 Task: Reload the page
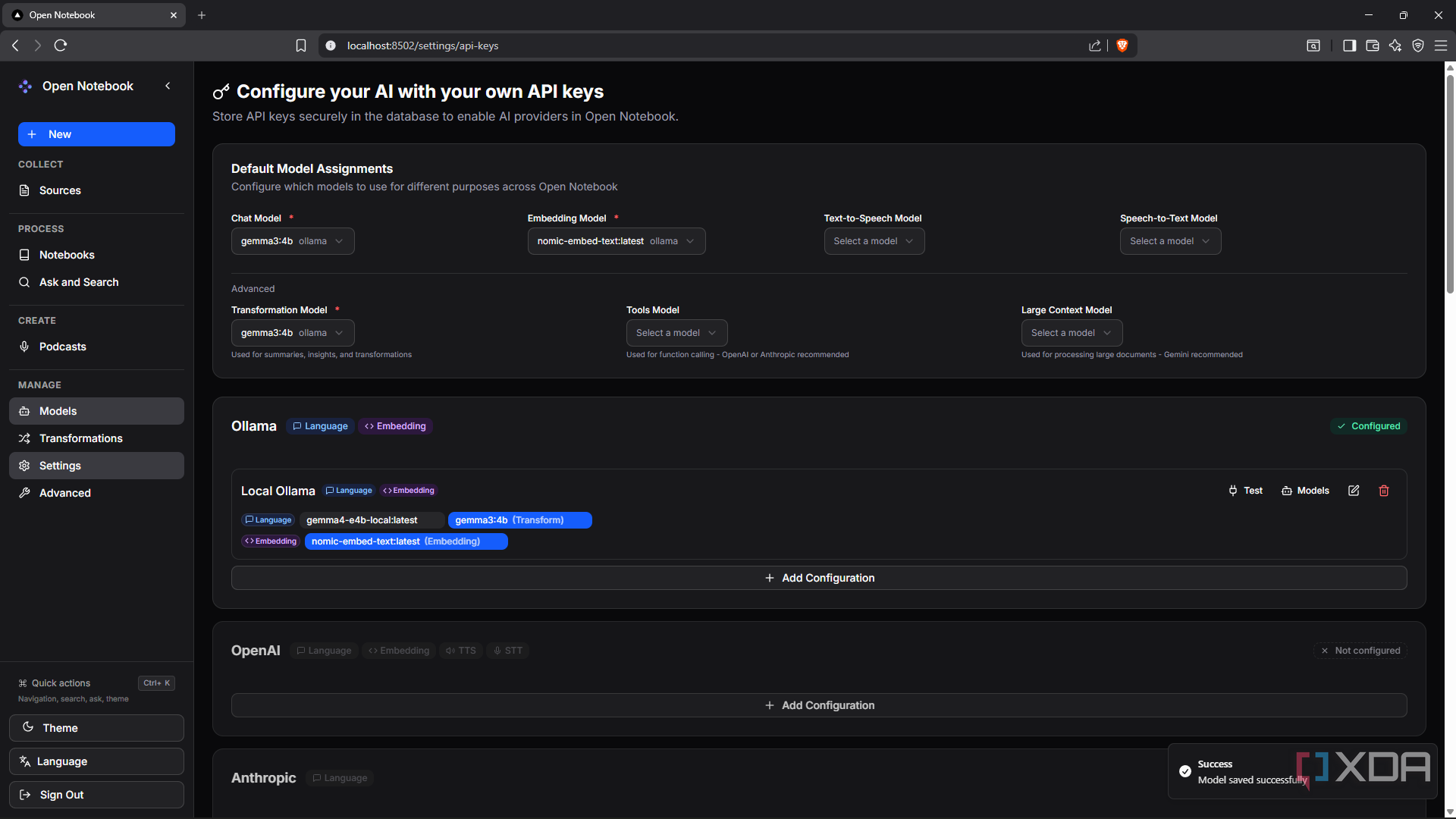pos(61,45)
